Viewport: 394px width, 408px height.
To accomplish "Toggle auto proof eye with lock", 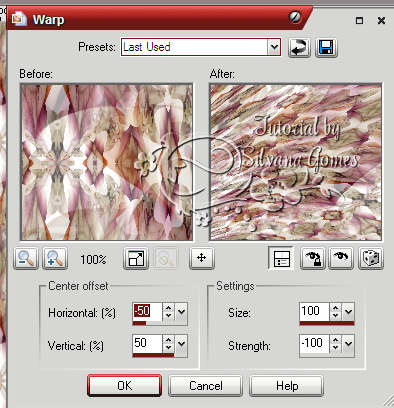I will [312, 258].
